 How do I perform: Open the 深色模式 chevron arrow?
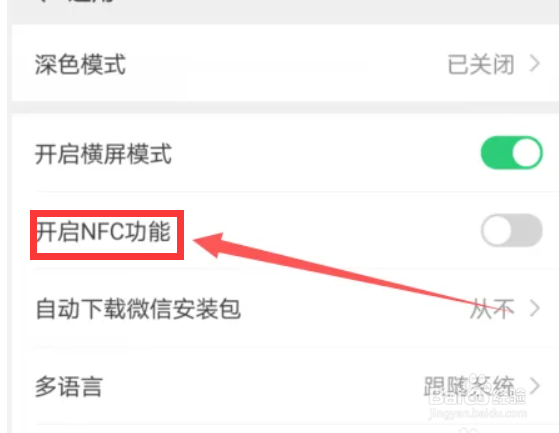point(535,63)
